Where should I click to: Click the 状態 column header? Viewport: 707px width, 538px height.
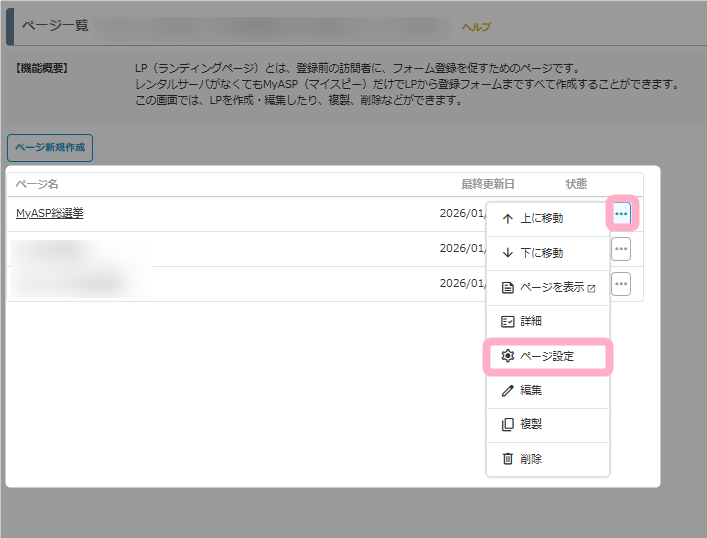pos(576,184)
